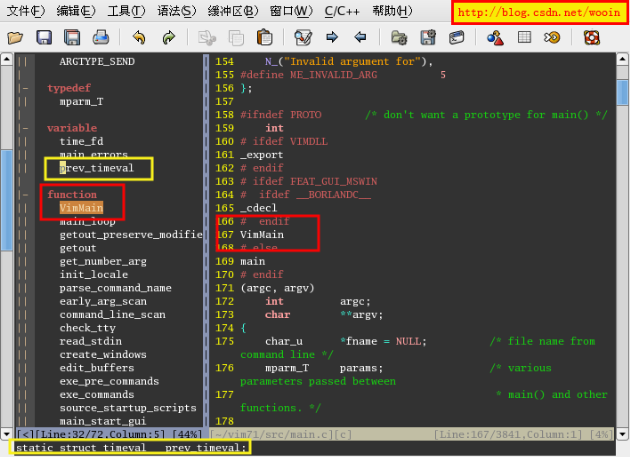Click the Copy icon
The height and width of the screenshot is (457, 630).
pyautogui.click(x=236, y=38)
